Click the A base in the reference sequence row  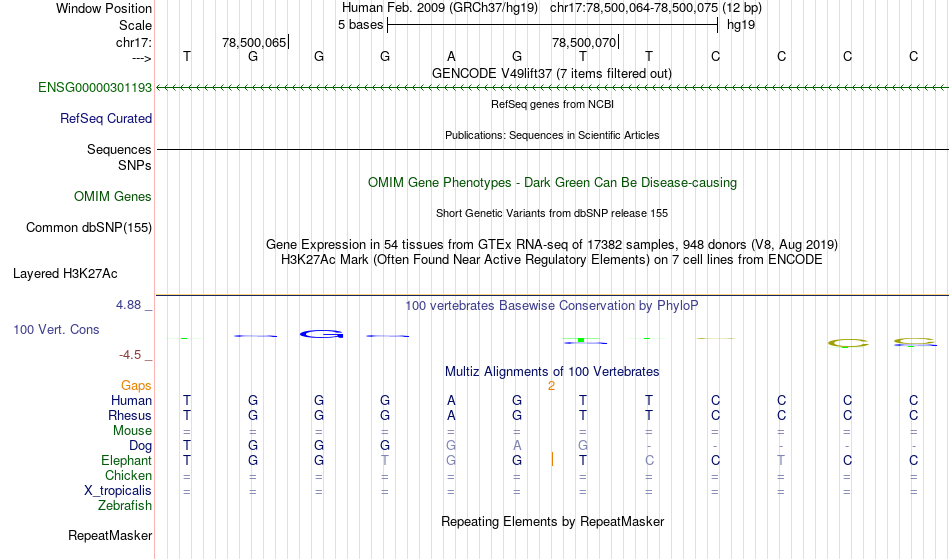(x=451, y=56)
